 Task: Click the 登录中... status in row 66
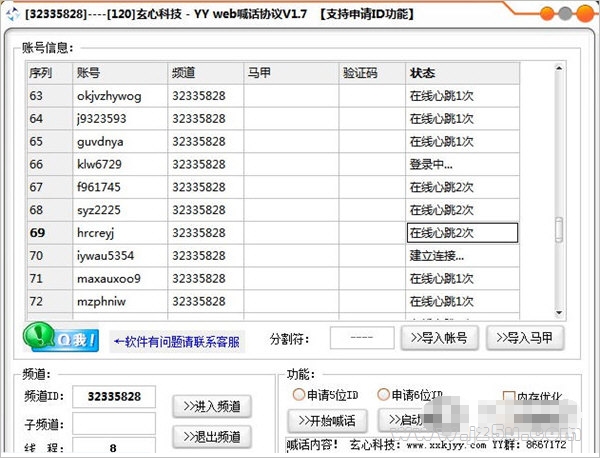[x=463, y=164]
